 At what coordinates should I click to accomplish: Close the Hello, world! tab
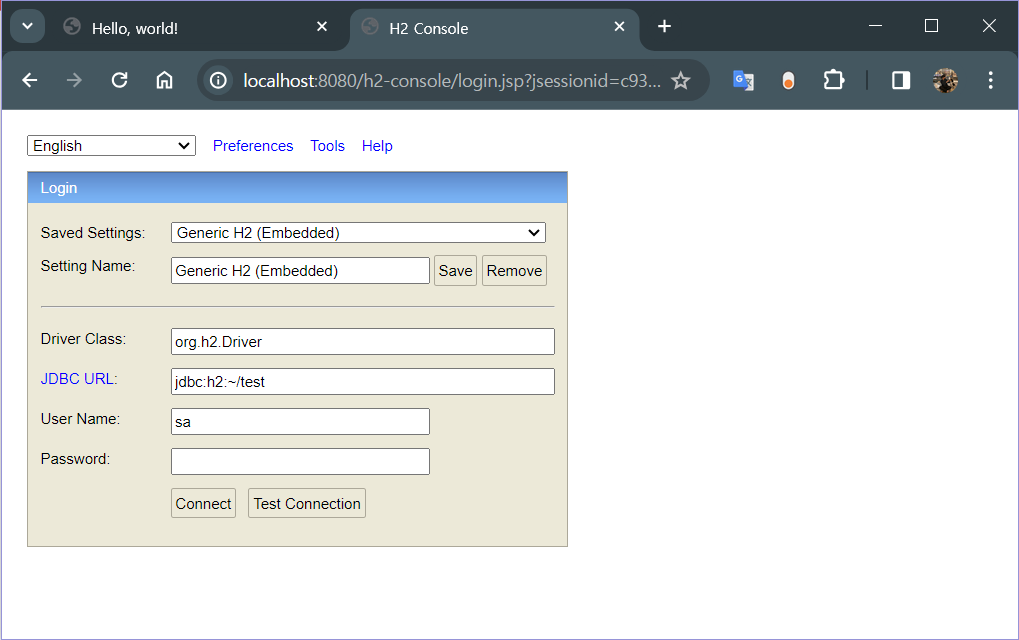tap(322, 27)
